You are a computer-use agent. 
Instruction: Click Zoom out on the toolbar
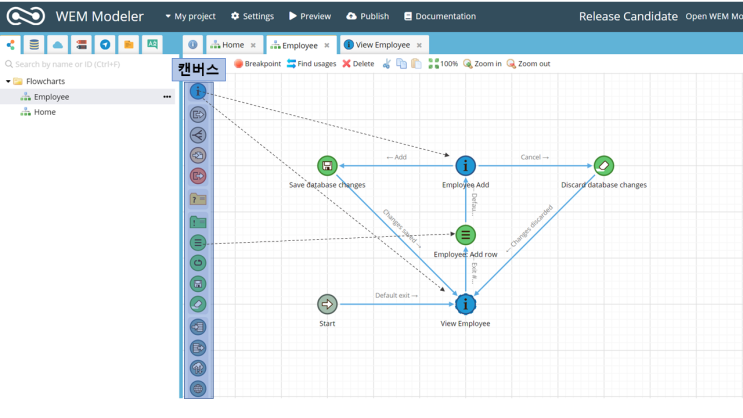tap(528, 64)
